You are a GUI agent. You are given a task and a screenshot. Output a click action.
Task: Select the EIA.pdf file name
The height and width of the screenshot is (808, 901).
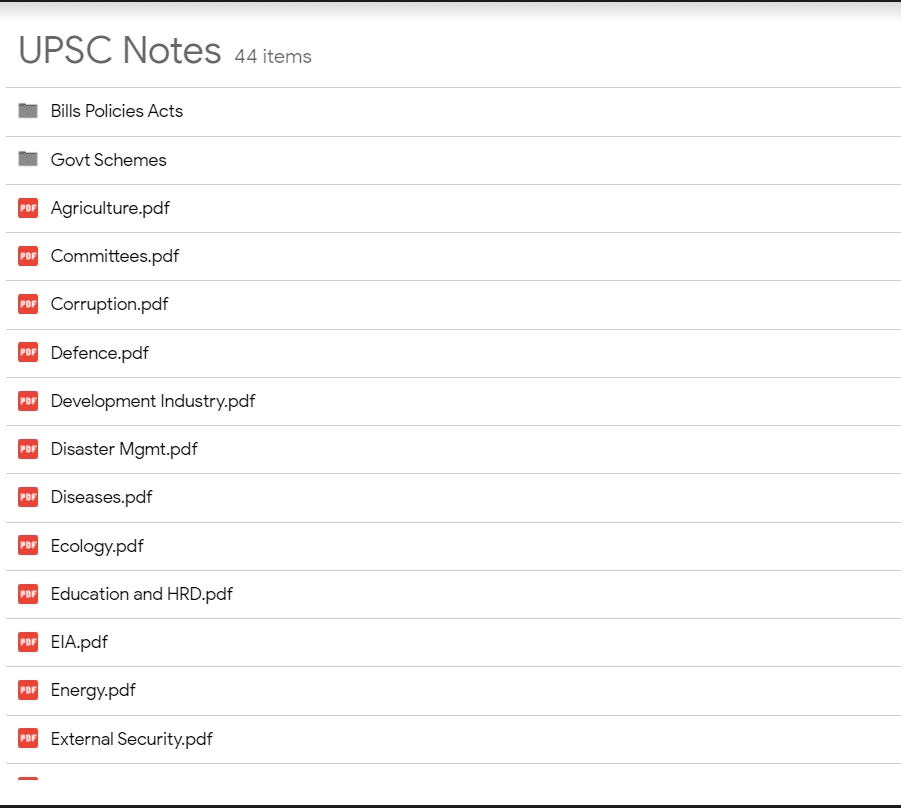[x=79, y=642]
